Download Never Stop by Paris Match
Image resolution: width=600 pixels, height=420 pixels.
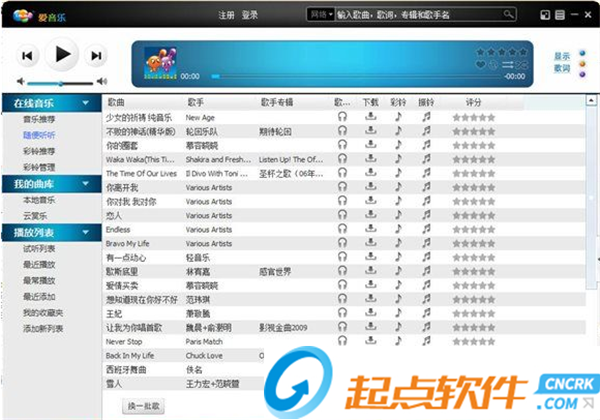[x=370, y=340]
